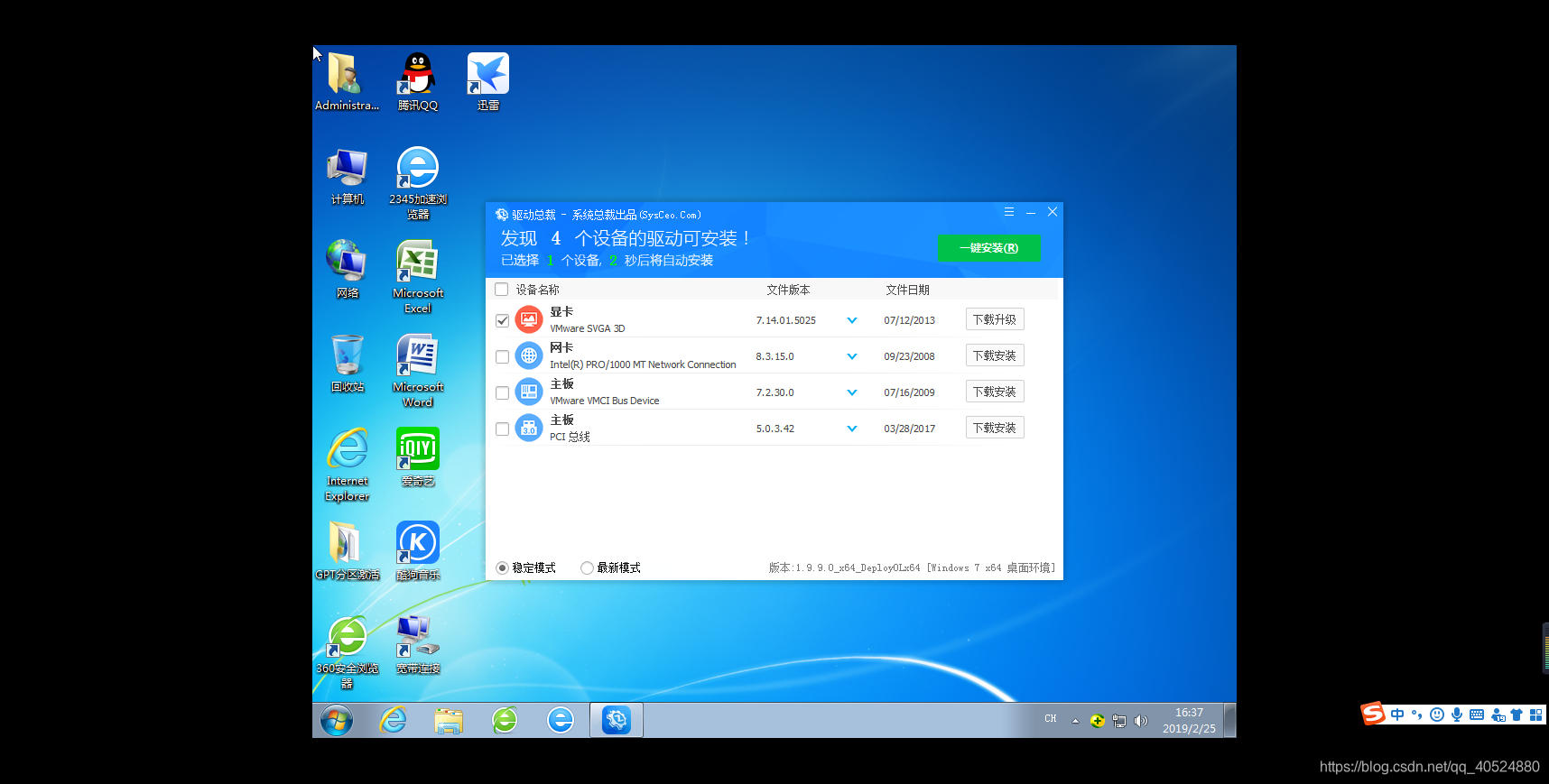
Task: Show hidden tray icons arrow
Action: tap(1075, 721)
